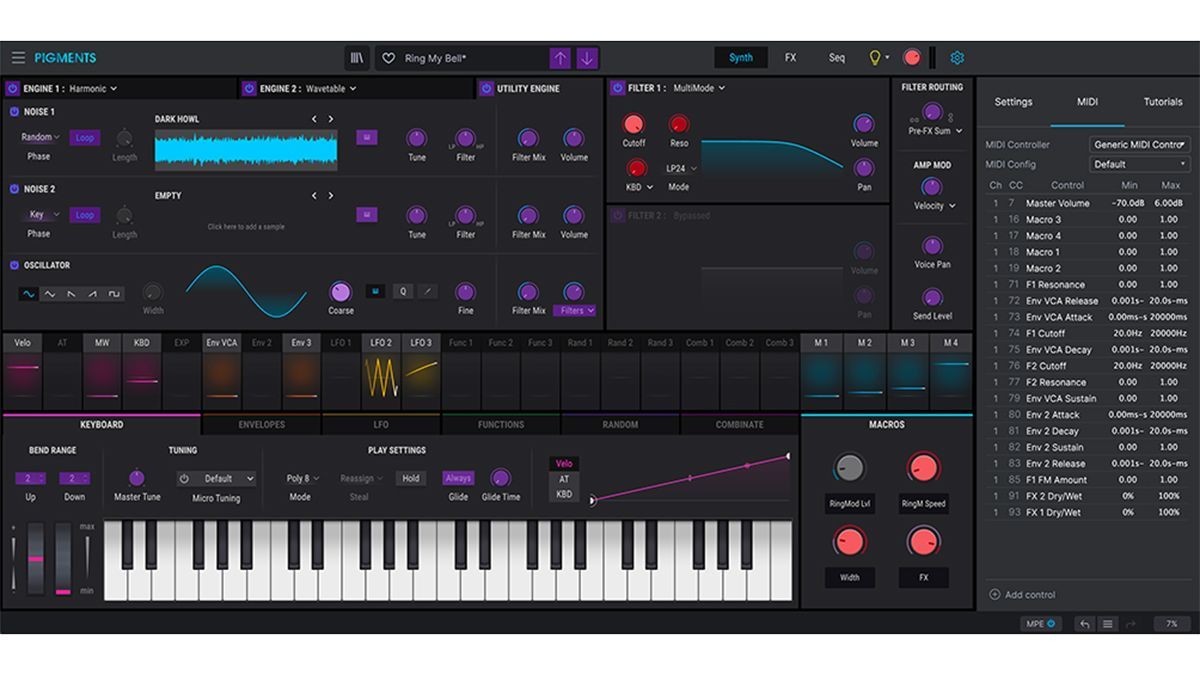This screenshot has width=1200, height=675.
Task: Click the undo arrow in bottom bar
Action: click(x=1085, y=624)
